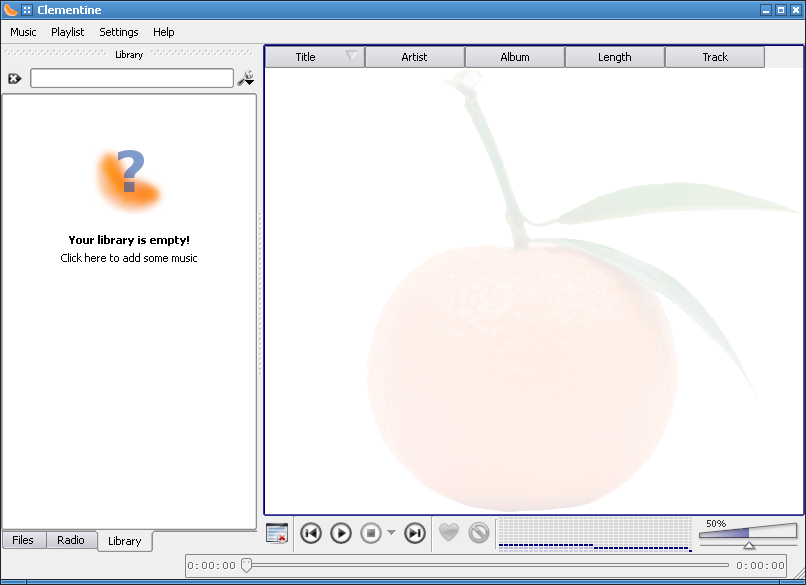Click the 50% volume label
This screenshot has height=585, width=806.
[716, 523]
